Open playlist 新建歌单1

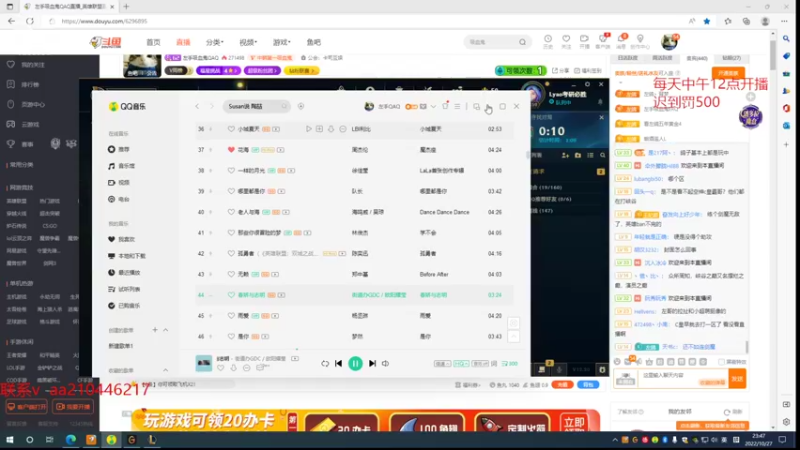click(x=121, y=346)
